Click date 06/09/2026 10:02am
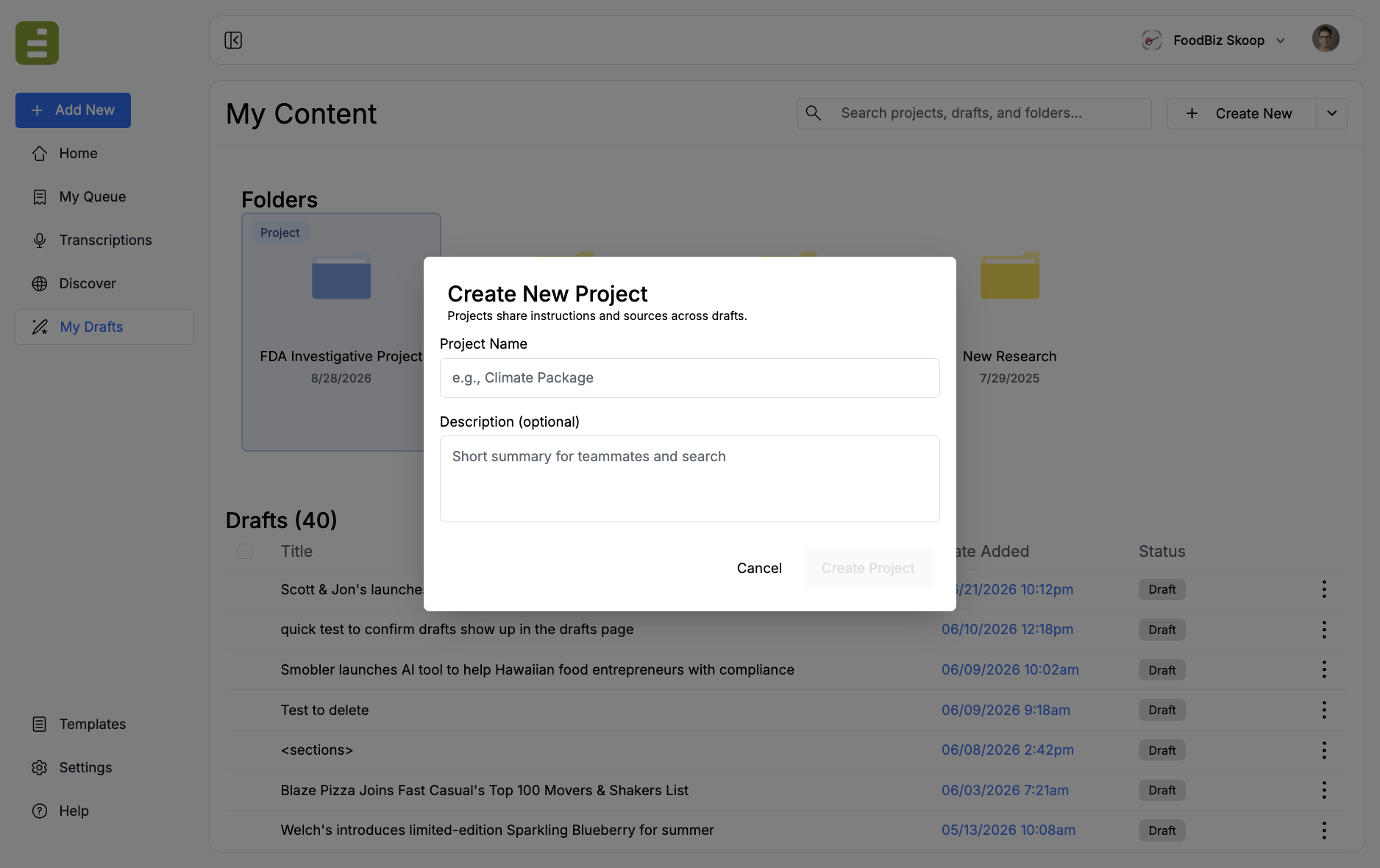1380x868 pixels. tap(1010, 669)
